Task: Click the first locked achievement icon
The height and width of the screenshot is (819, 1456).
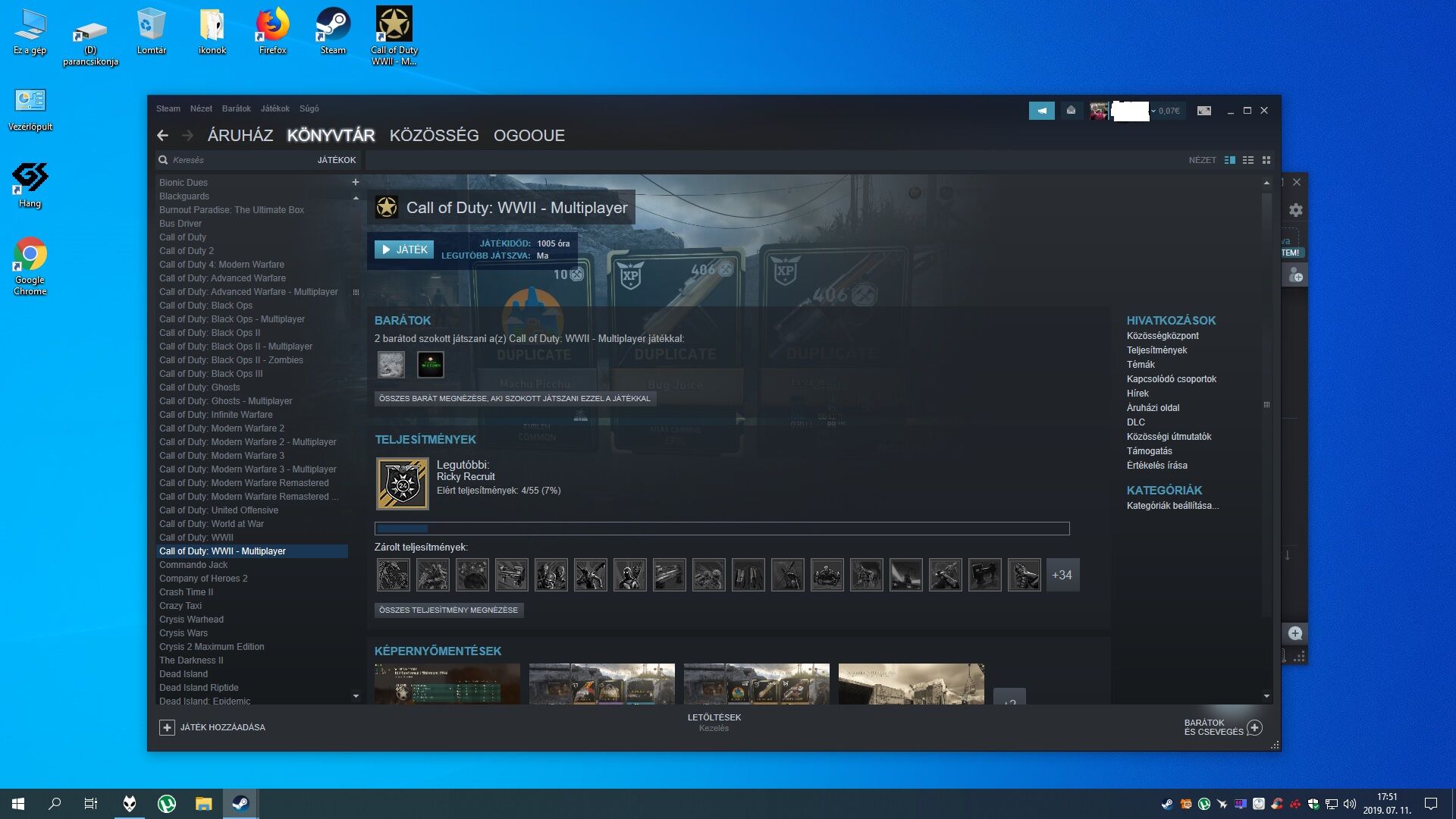Action: (x=394, y=575)
